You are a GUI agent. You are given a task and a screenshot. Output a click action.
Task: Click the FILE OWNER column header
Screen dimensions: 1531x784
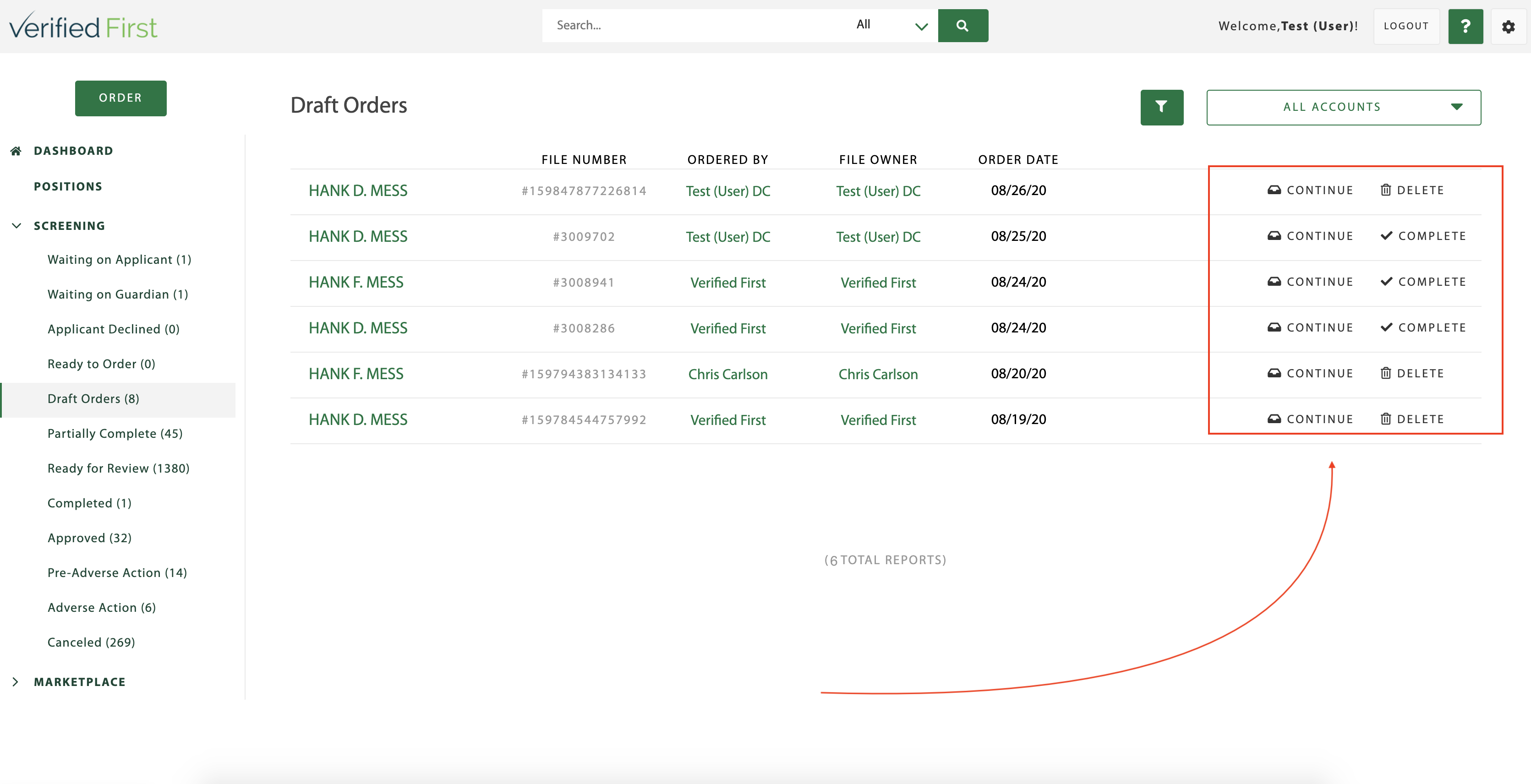878,160
